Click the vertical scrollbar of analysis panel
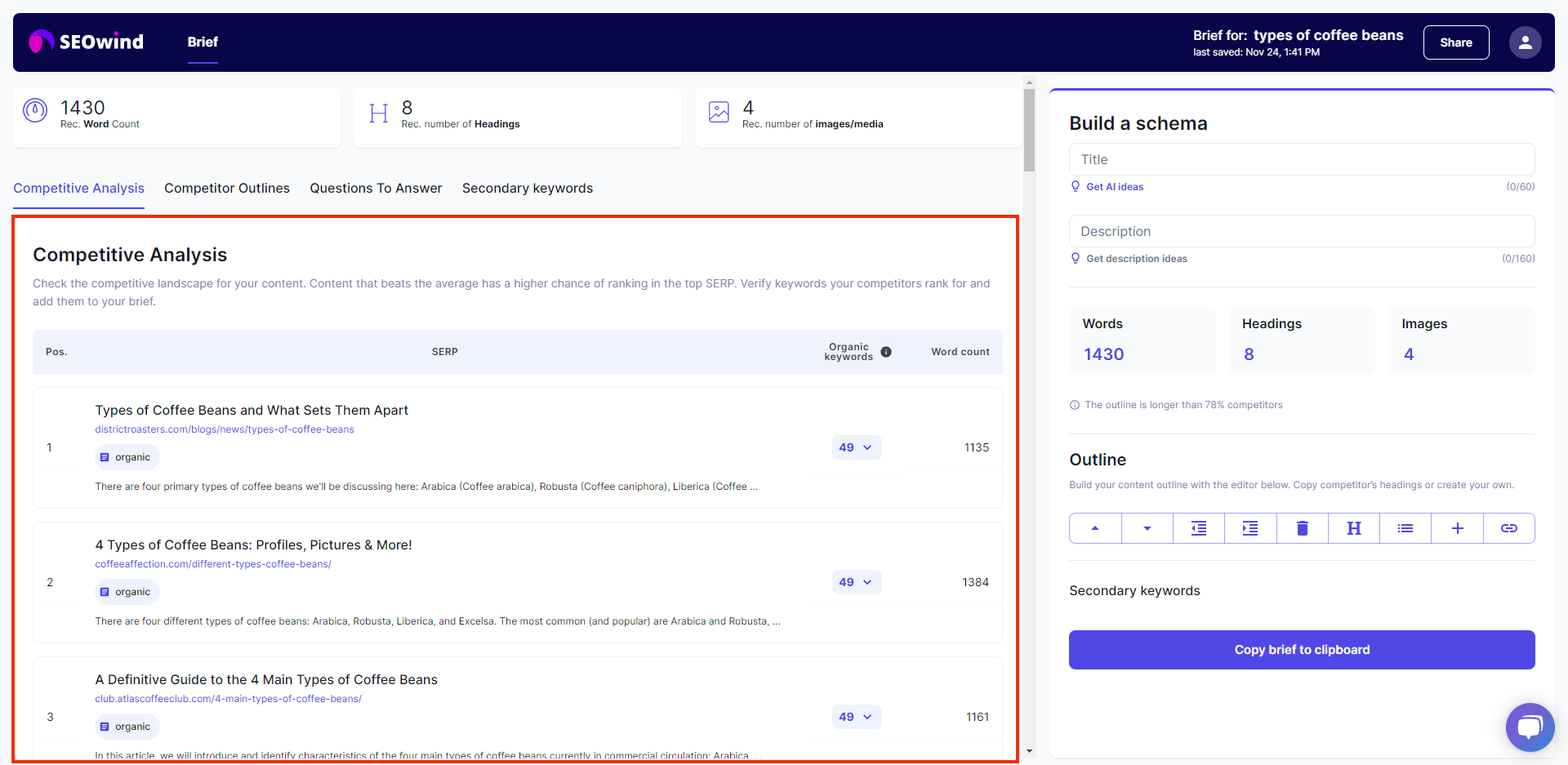This screenshot has height=765, width=1568. (x=1029, y=131)
